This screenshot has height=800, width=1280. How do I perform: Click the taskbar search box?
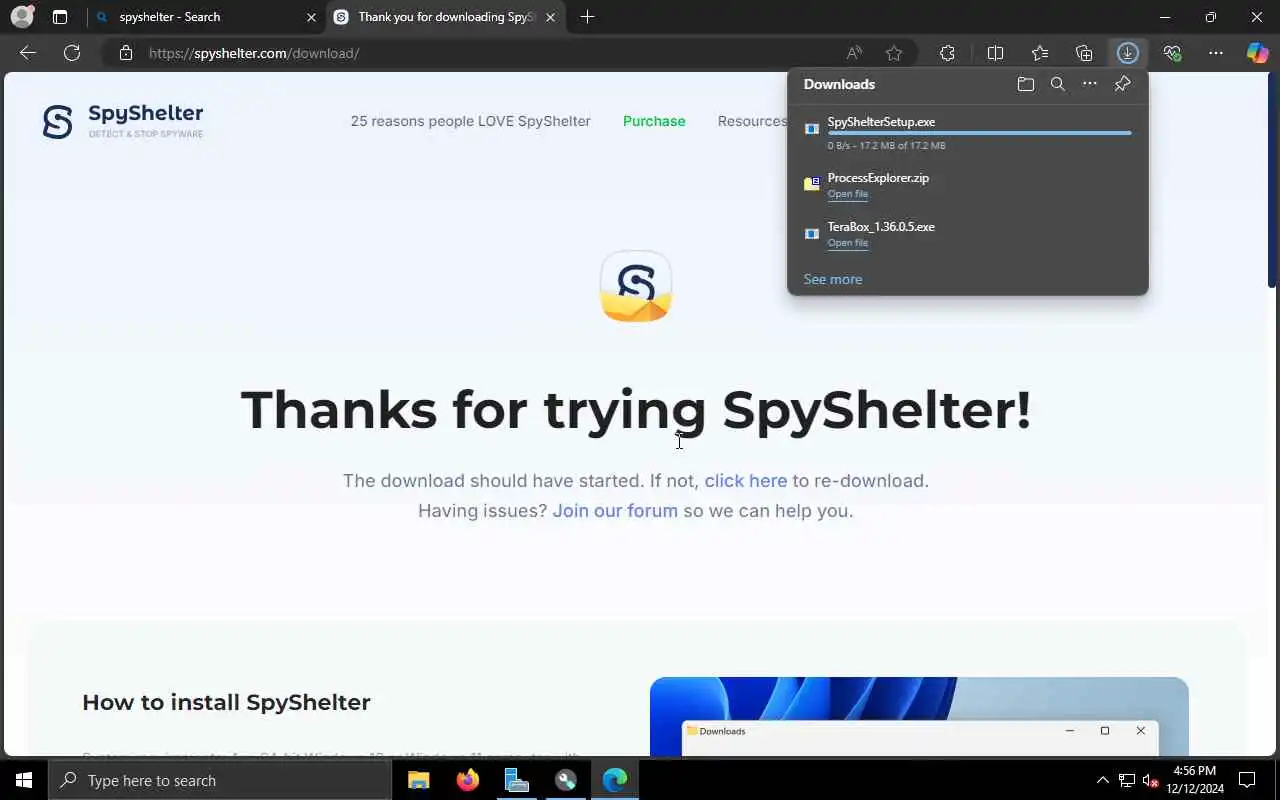220,780
